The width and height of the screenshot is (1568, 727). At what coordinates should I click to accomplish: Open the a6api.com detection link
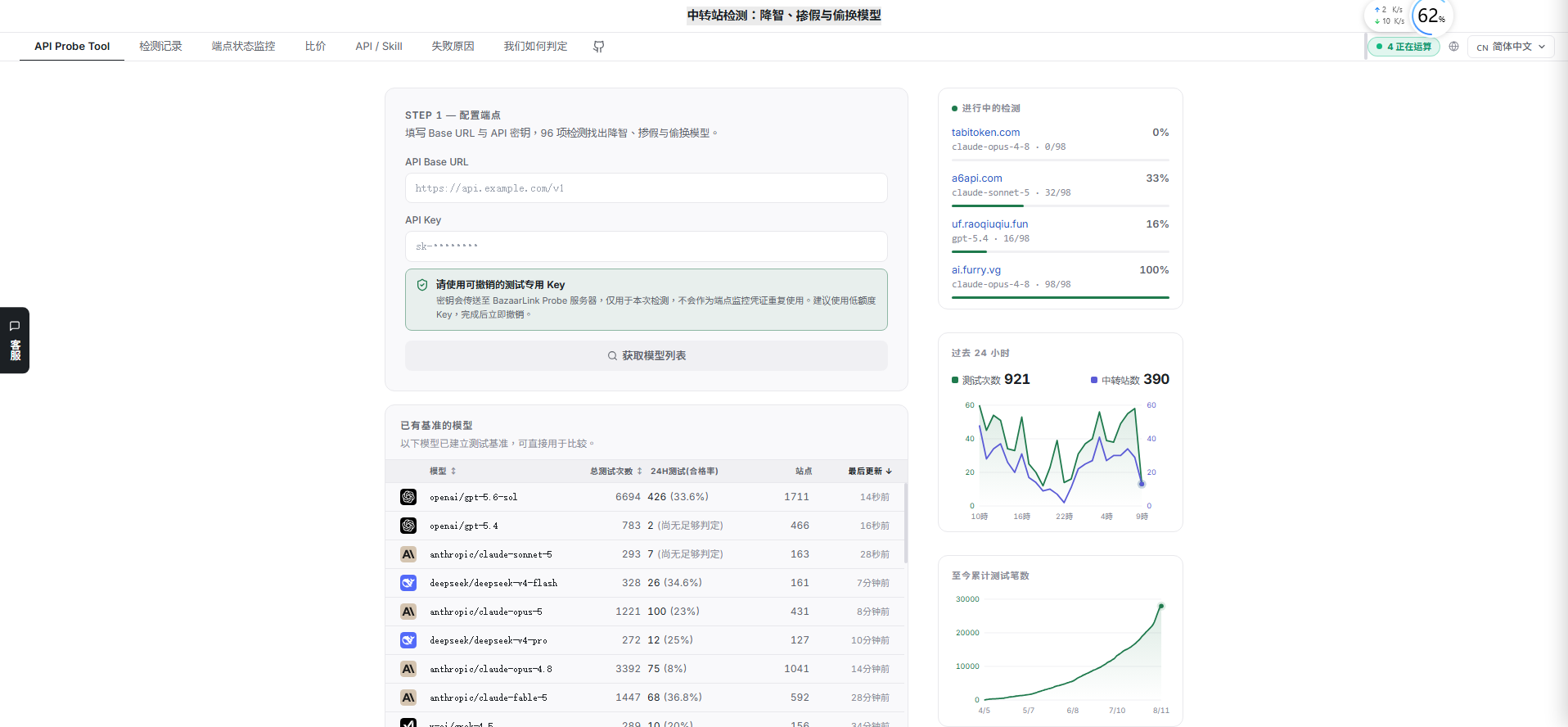click(x=976, y=178)
